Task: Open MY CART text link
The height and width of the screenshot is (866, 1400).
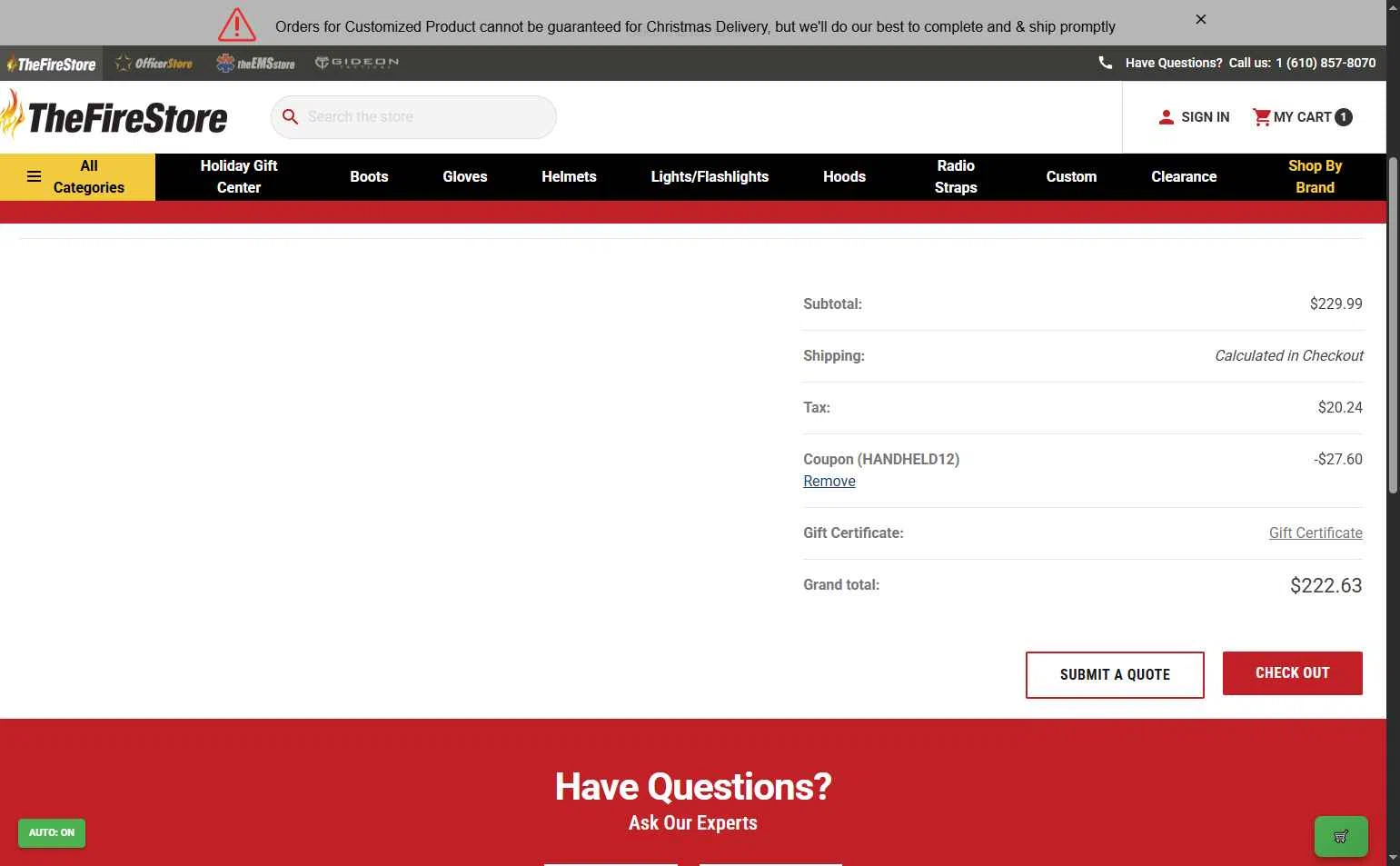Action: [x=1302, y=117]
